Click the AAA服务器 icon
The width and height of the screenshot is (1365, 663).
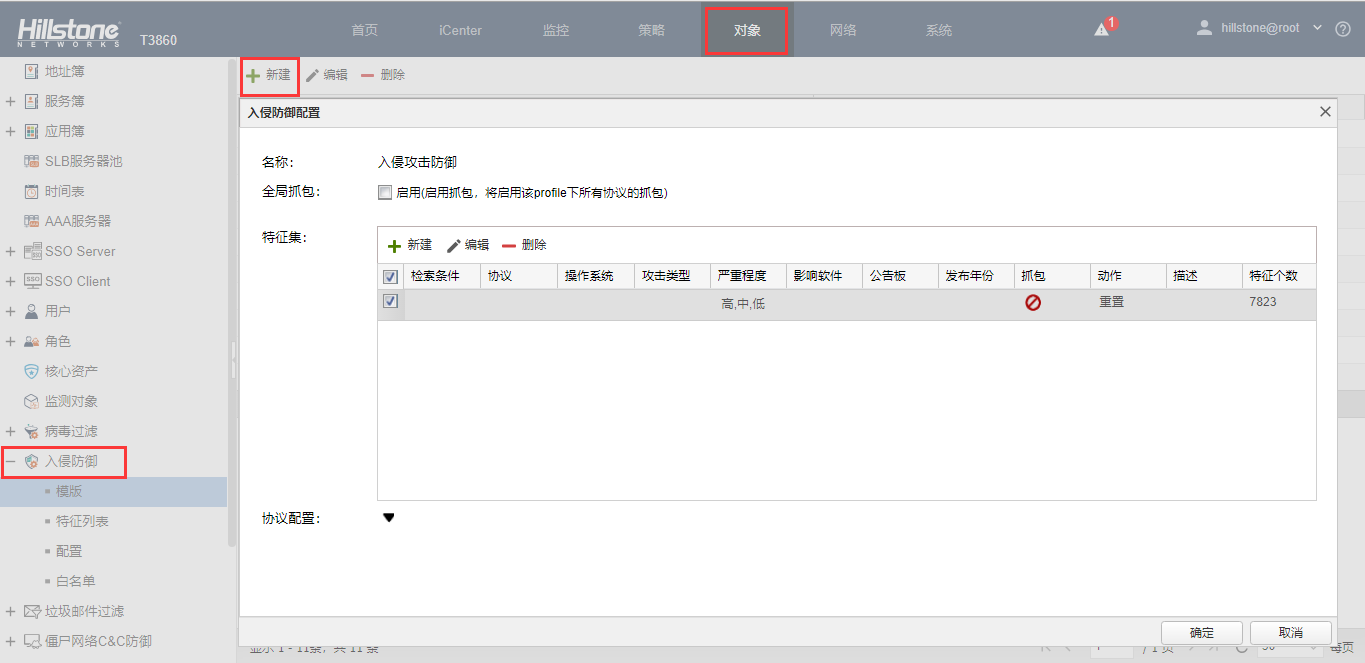[31, 221]
